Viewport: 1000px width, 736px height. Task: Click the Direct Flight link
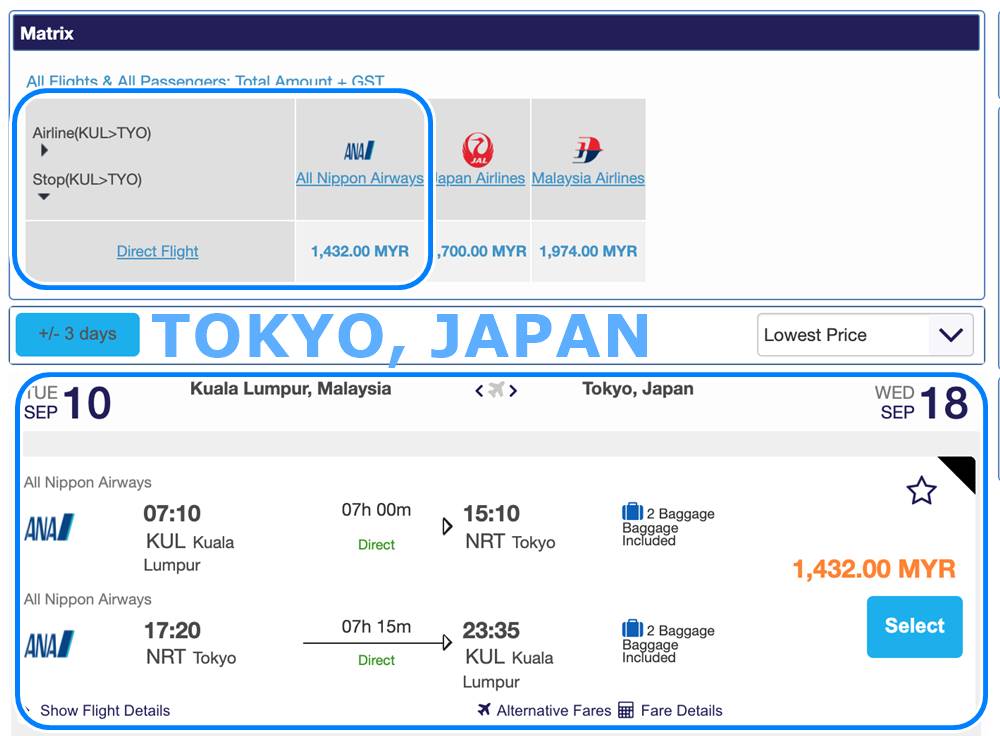[158, 251]
